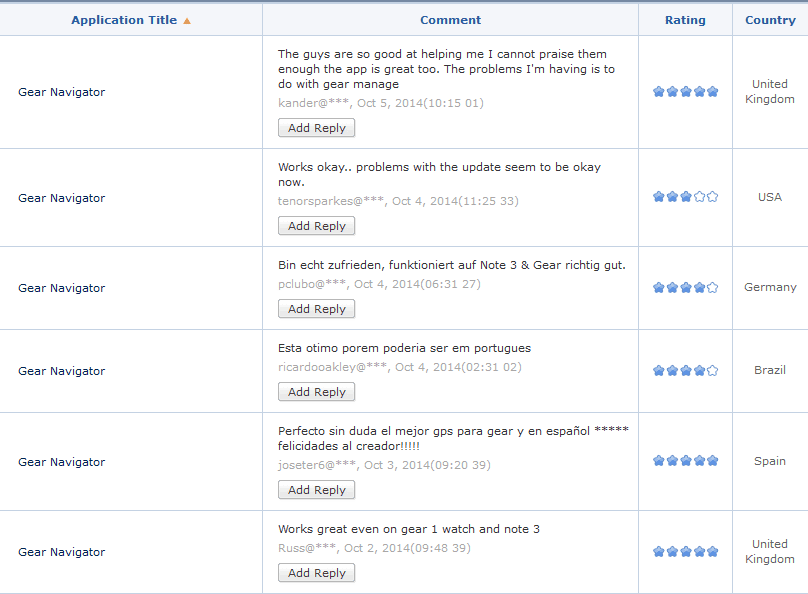The image size is (808, 594).
Task: Add Reply to Russ's comment
Action: pos(316,572)
